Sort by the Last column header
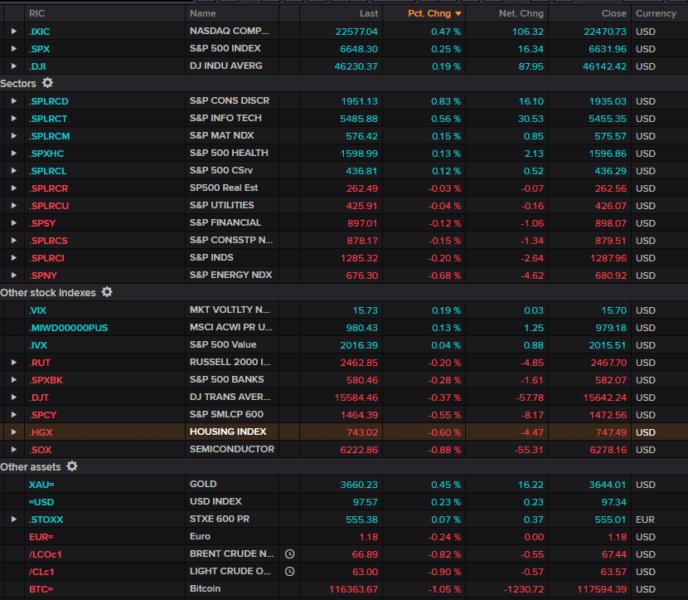 369,14
